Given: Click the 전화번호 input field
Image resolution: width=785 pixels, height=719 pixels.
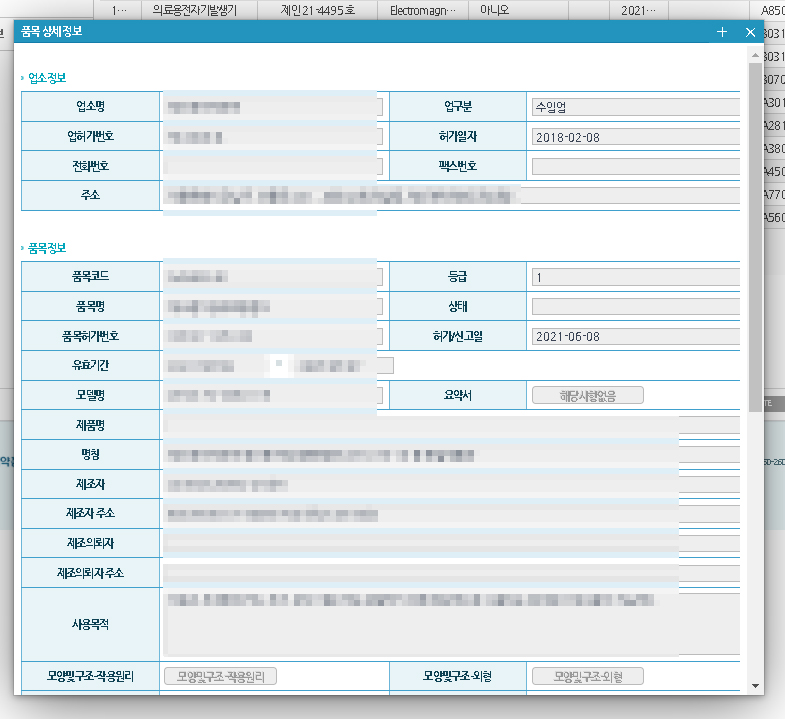Looking at the screenshot, I should (x=273, y=166).
